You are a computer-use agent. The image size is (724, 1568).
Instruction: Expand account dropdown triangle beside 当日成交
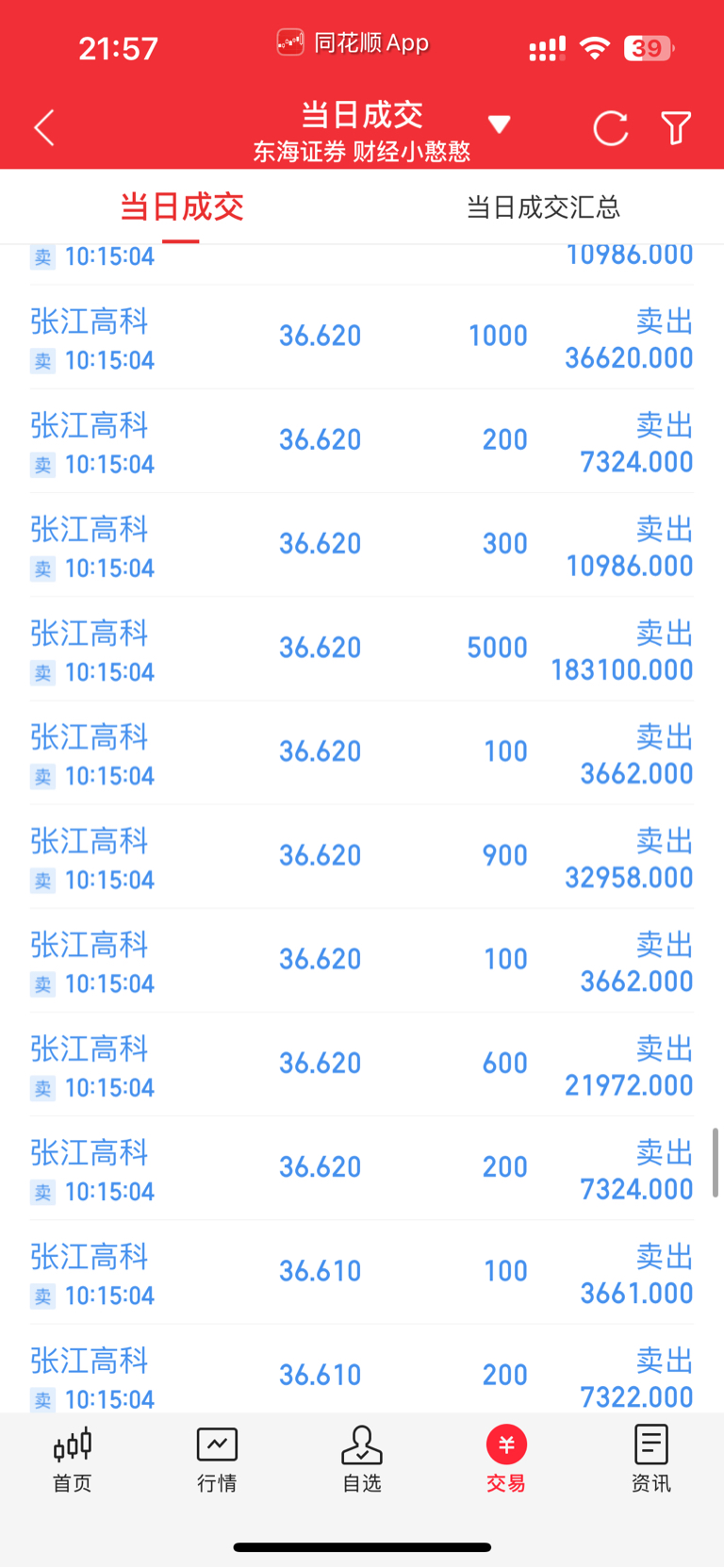coord(499,124)
